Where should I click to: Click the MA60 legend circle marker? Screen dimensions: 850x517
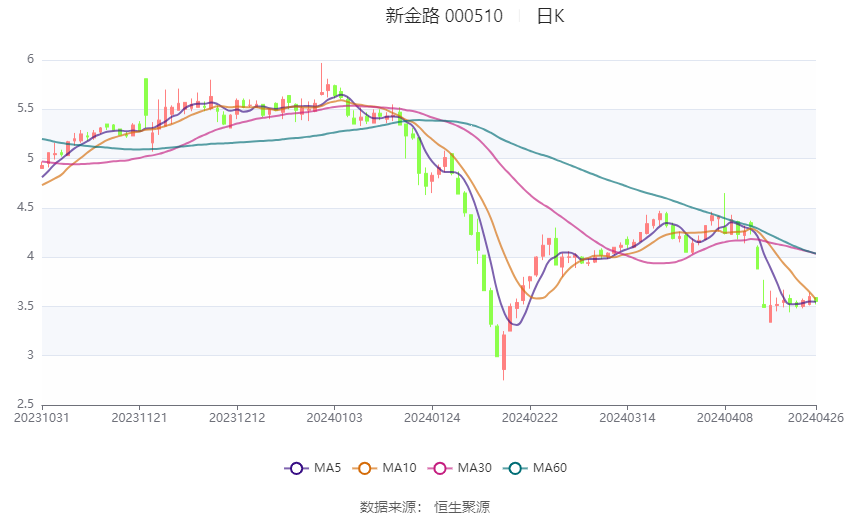point(517,467)
